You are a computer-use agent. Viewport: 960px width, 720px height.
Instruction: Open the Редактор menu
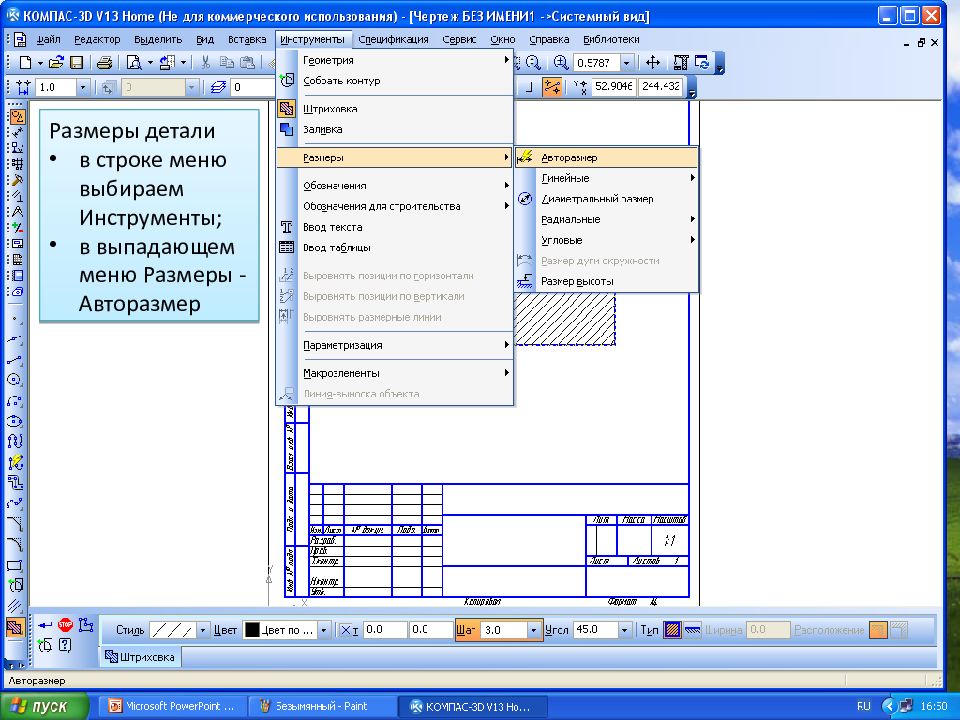[x=97, y=39]
